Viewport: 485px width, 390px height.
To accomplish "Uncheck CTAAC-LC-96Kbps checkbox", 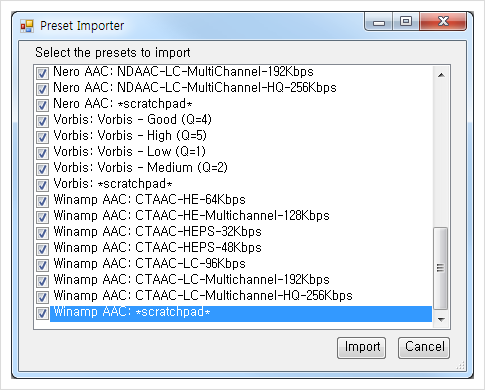I will (x=42, y=265).
